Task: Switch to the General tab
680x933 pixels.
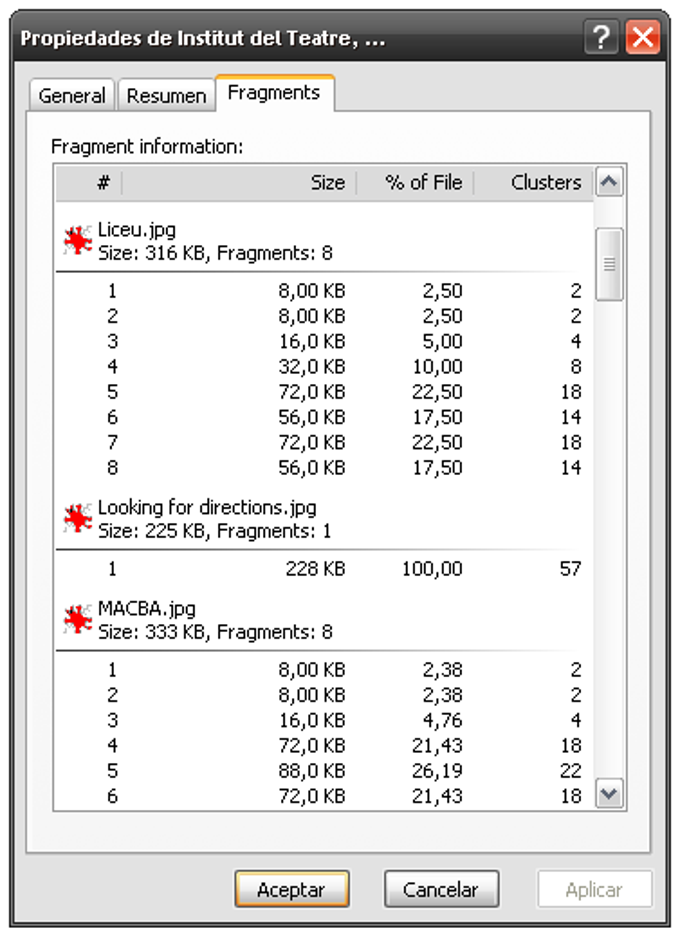Action: [71, 95]
